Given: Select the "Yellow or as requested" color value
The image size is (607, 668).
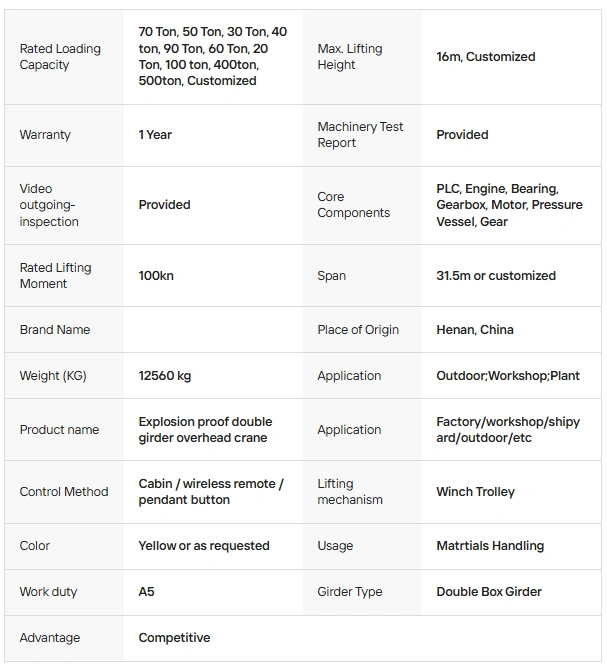Looking at the screenshot, I should 204,546.
